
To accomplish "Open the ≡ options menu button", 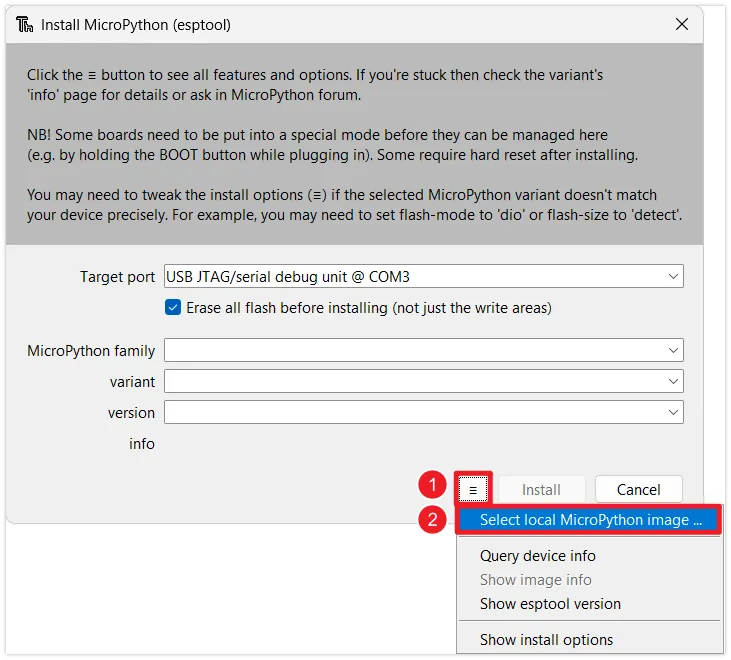I will point(475,490).
